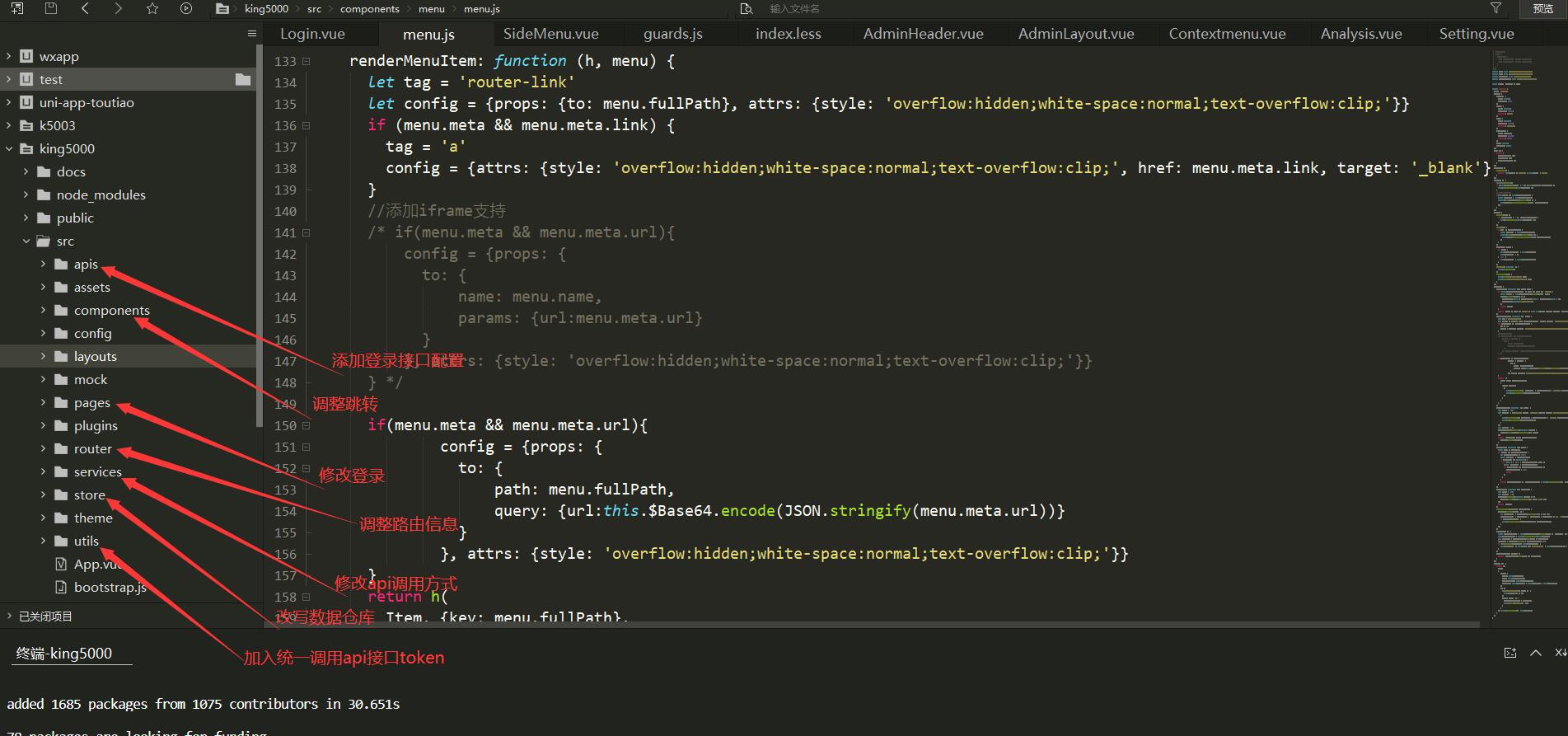Click the new terminal icon in terminal panel
The width and height of the screenshot is (1568, 736).
click(1510, 653)
